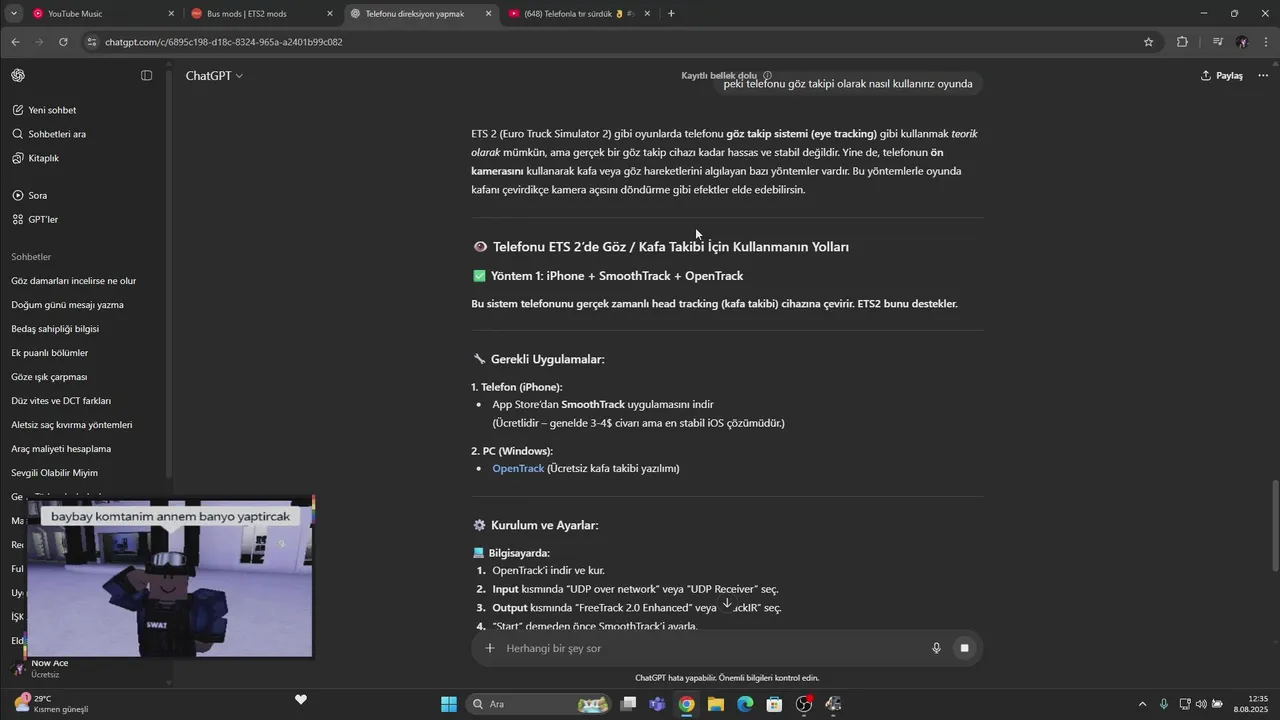Open chat 'Düz vites ve DCT farkları'
This screenshot has width=1280, height=720.
(x=61, y=401)
